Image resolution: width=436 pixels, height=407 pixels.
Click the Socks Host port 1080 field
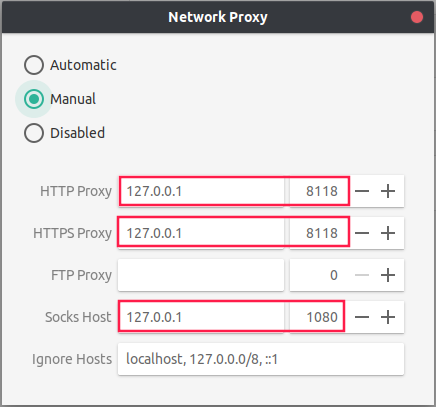(x=319, y=317)
